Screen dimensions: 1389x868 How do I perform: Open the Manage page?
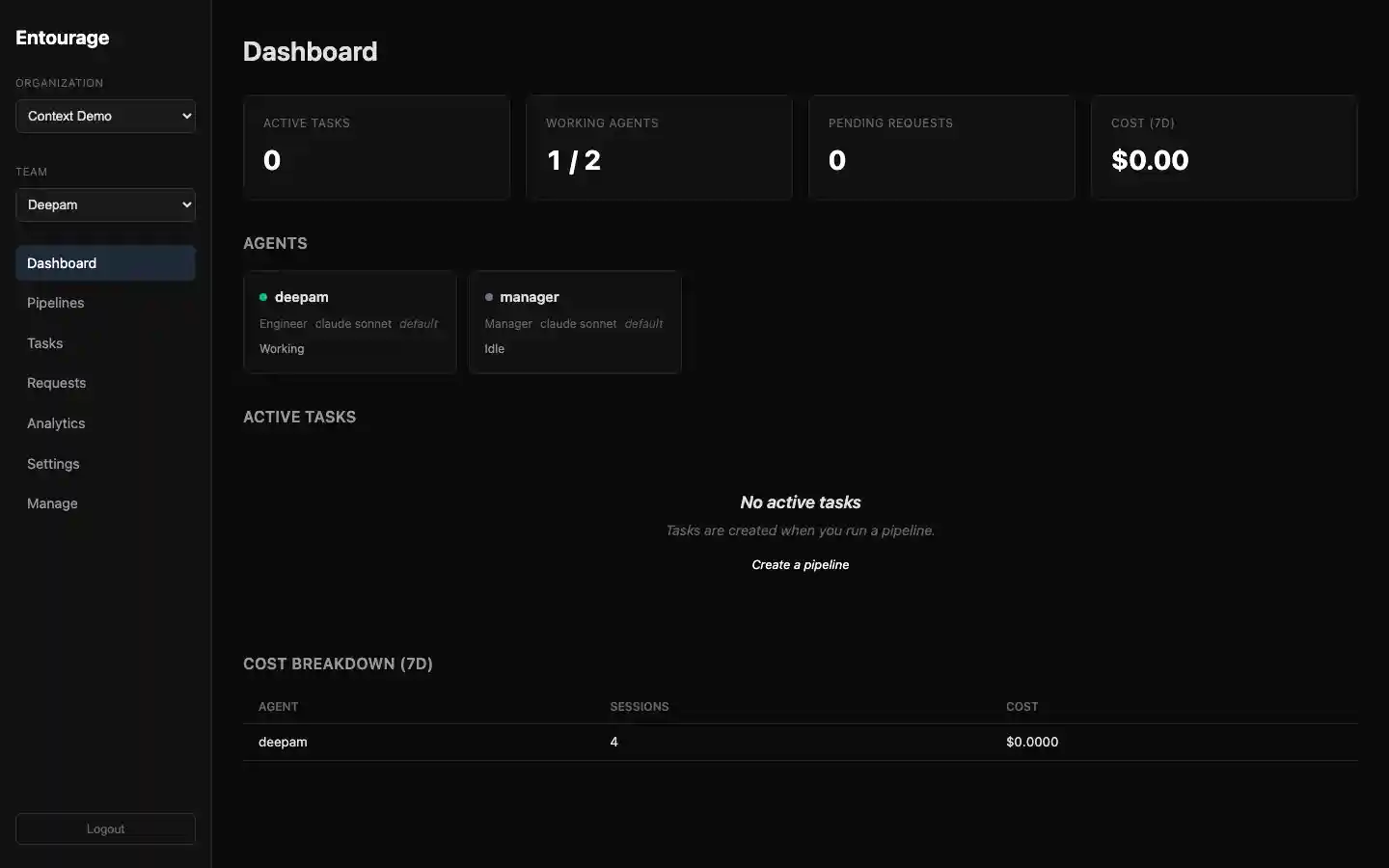(x=51, y=503)
